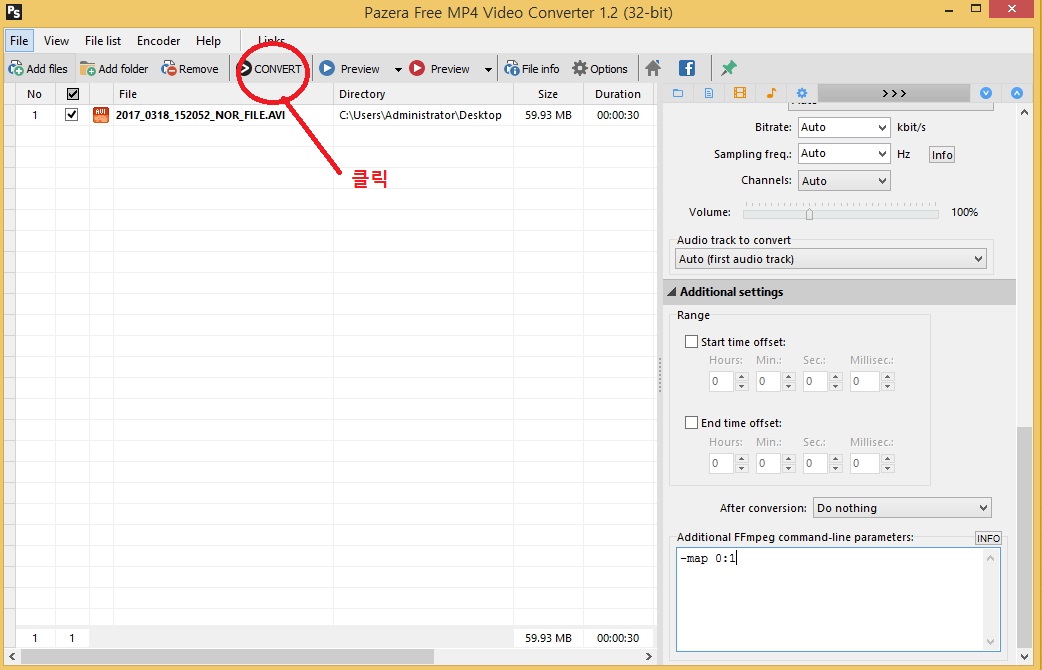
Task: Open the File info tool
Action: pos(531,69)
